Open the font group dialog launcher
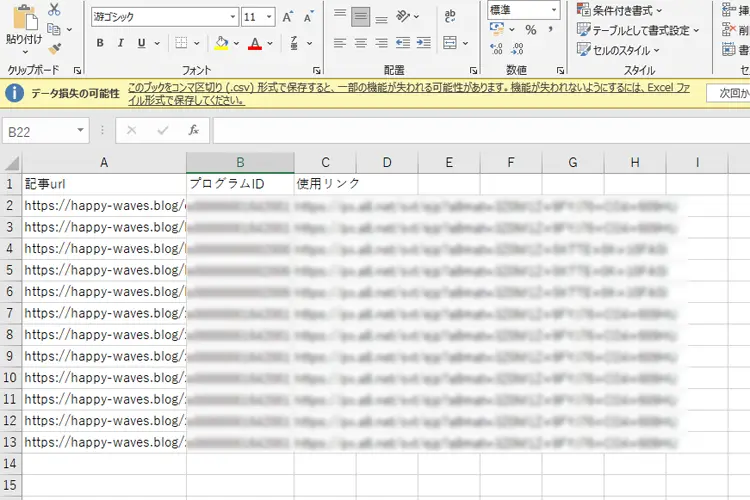This screenshot has width=750, height=500. [x=317, y=71]
